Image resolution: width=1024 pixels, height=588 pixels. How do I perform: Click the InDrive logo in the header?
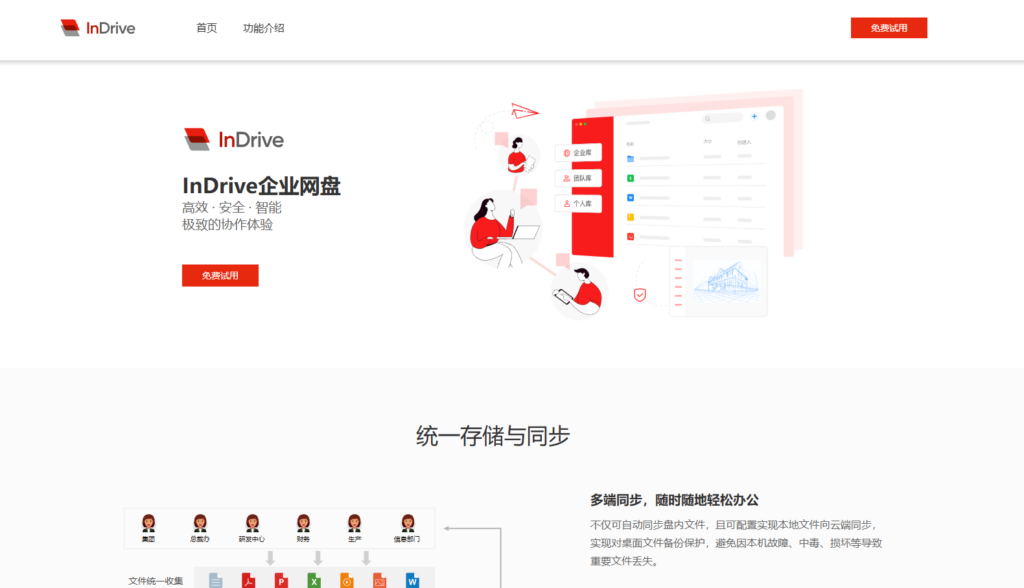pos(96,27)
